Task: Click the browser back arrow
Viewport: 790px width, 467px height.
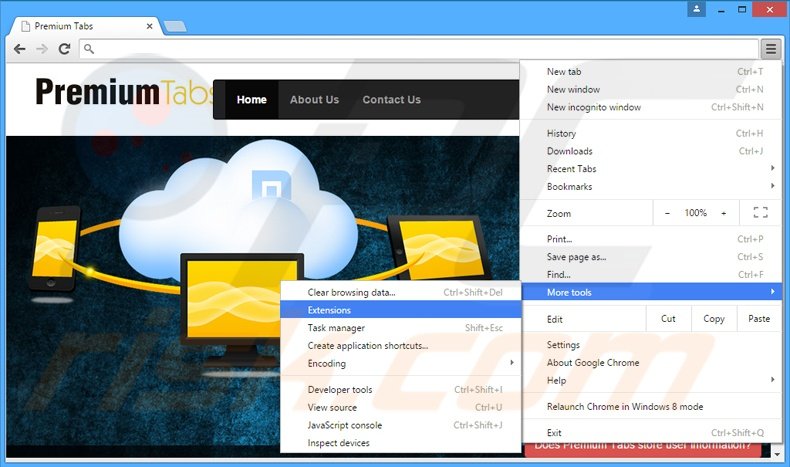Action: point(20,49)
